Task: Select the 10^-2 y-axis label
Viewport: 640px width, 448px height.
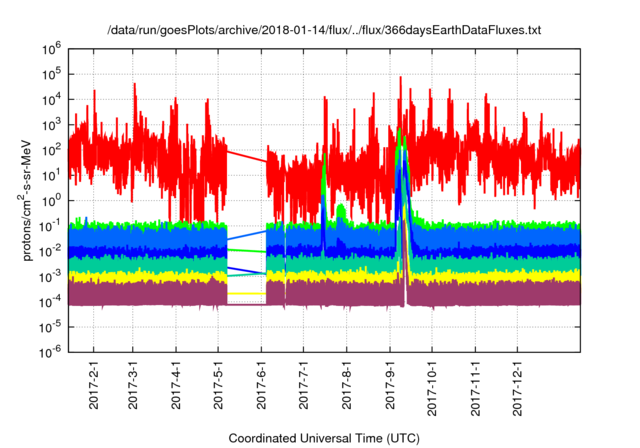Action: point(51,251)
